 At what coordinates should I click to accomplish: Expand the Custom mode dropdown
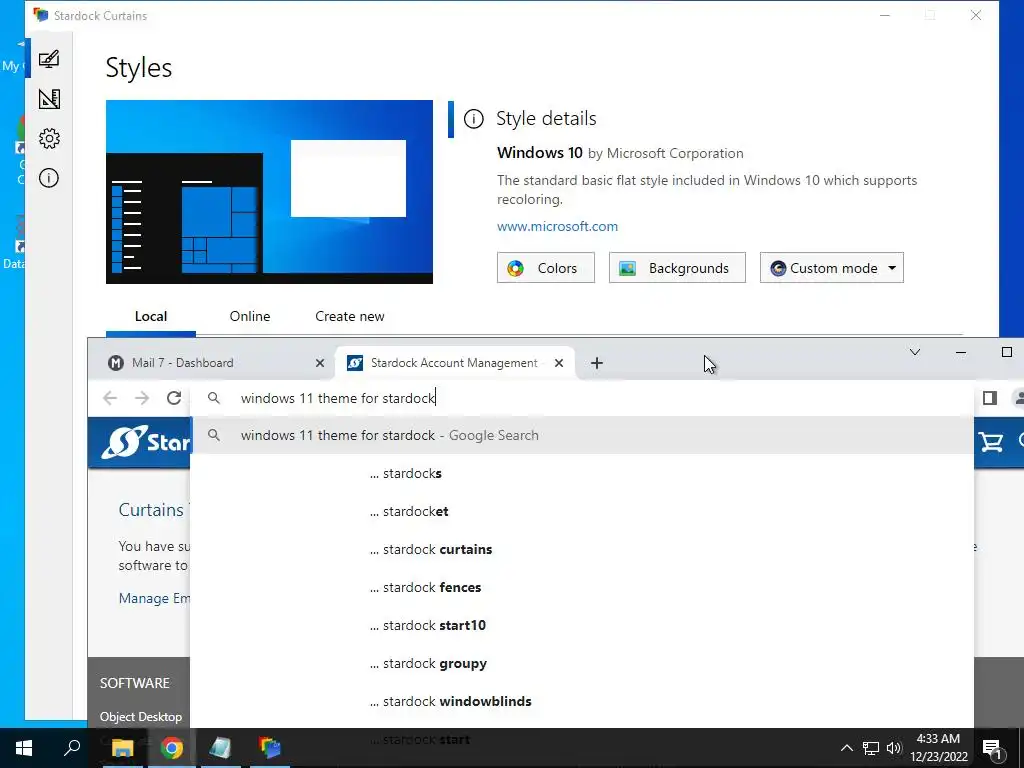coord(831,268)
